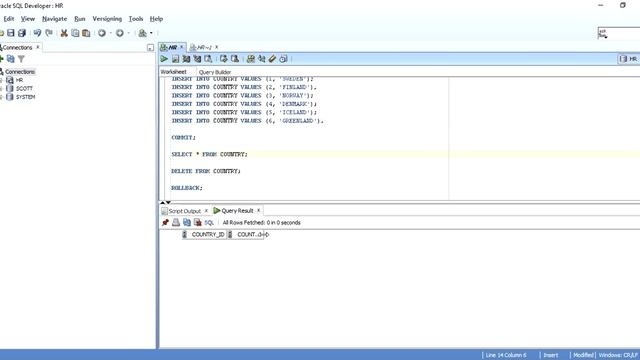The width and height of the screenshot is (640, 360).
Task: Click the Paste clipboard icon
Action: pyautogui.click(x=86, y=33)
